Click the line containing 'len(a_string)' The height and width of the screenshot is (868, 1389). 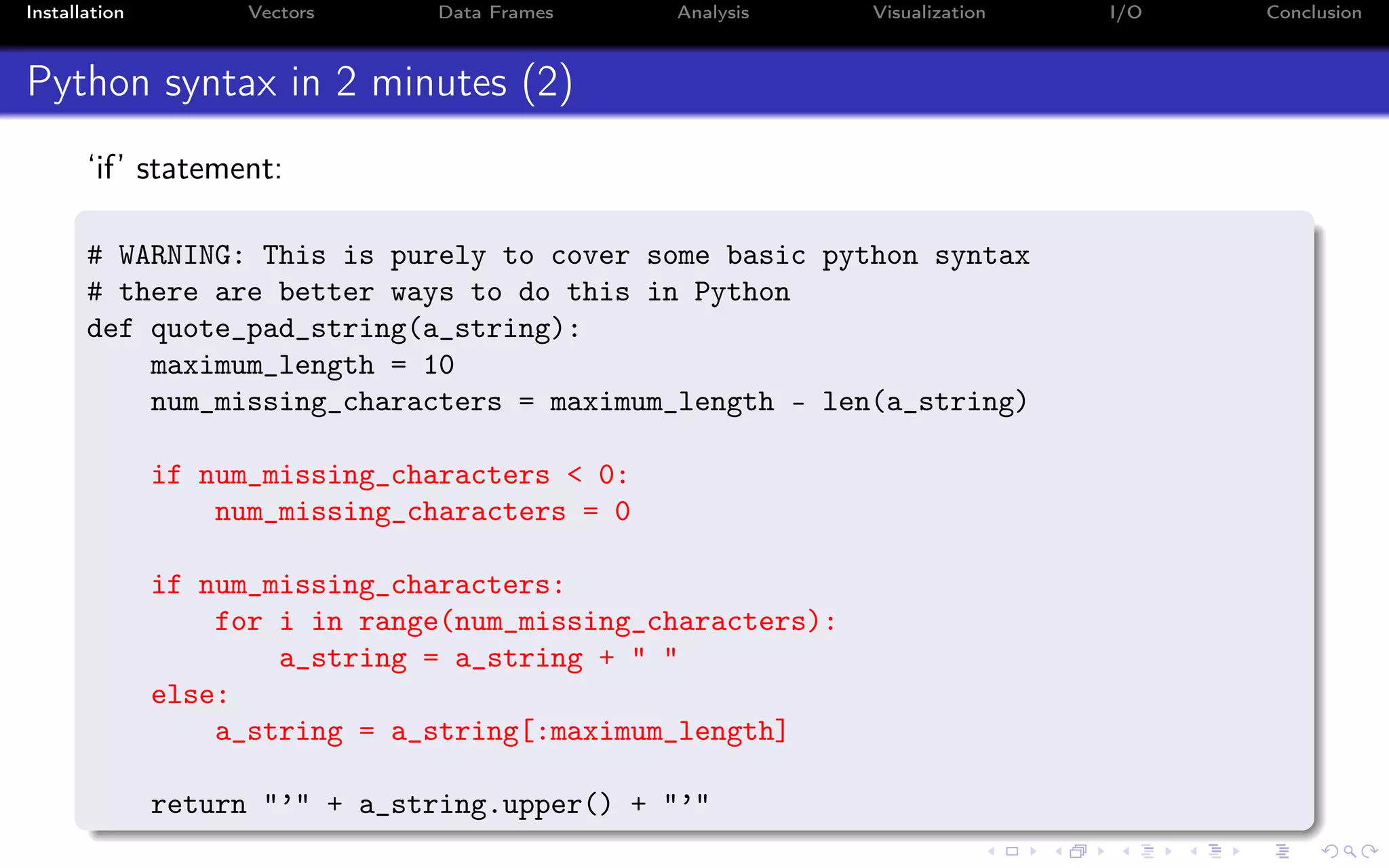coord(589,402)
